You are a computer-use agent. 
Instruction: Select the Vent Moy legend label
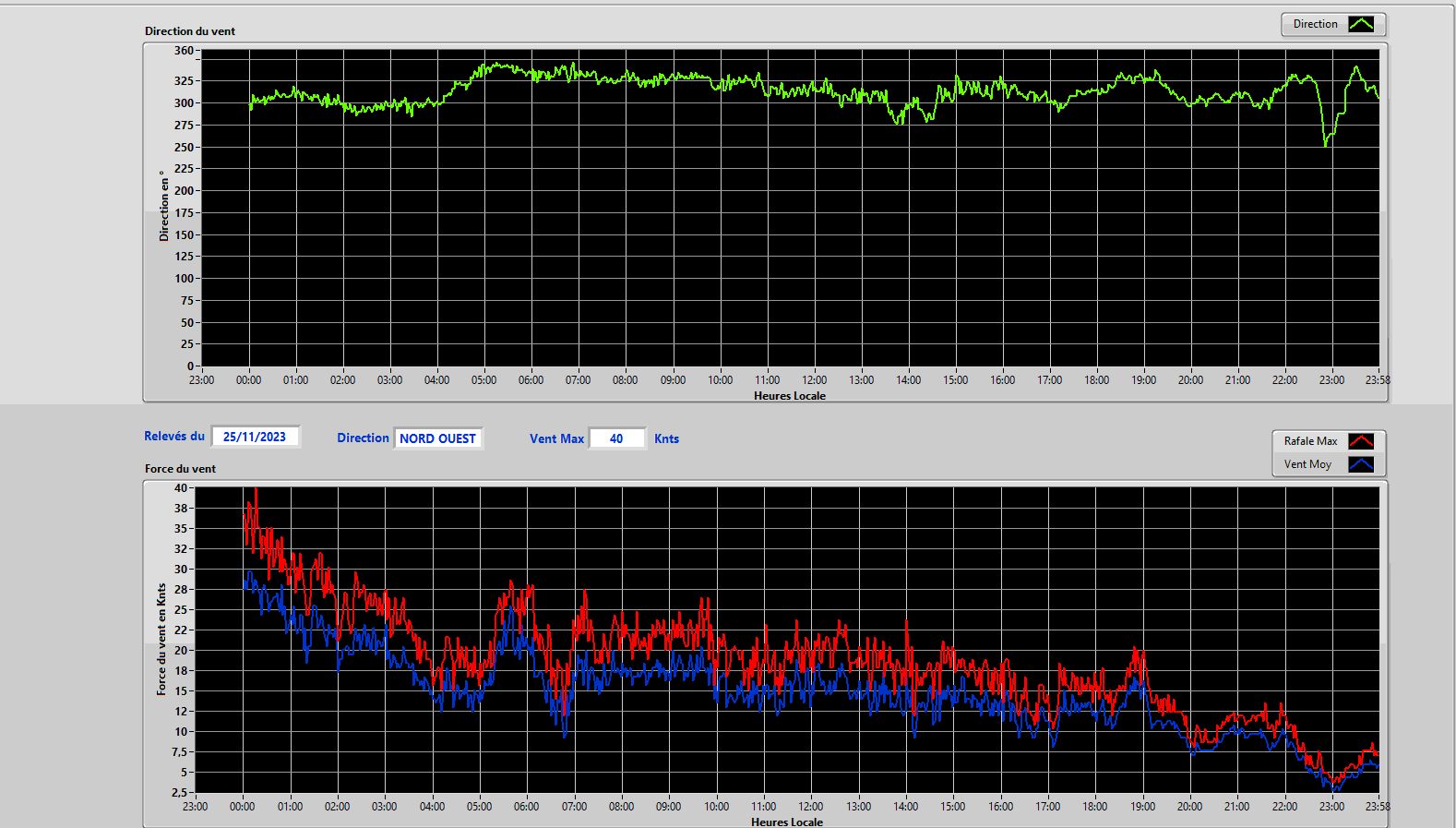(x=1307, y=464)
